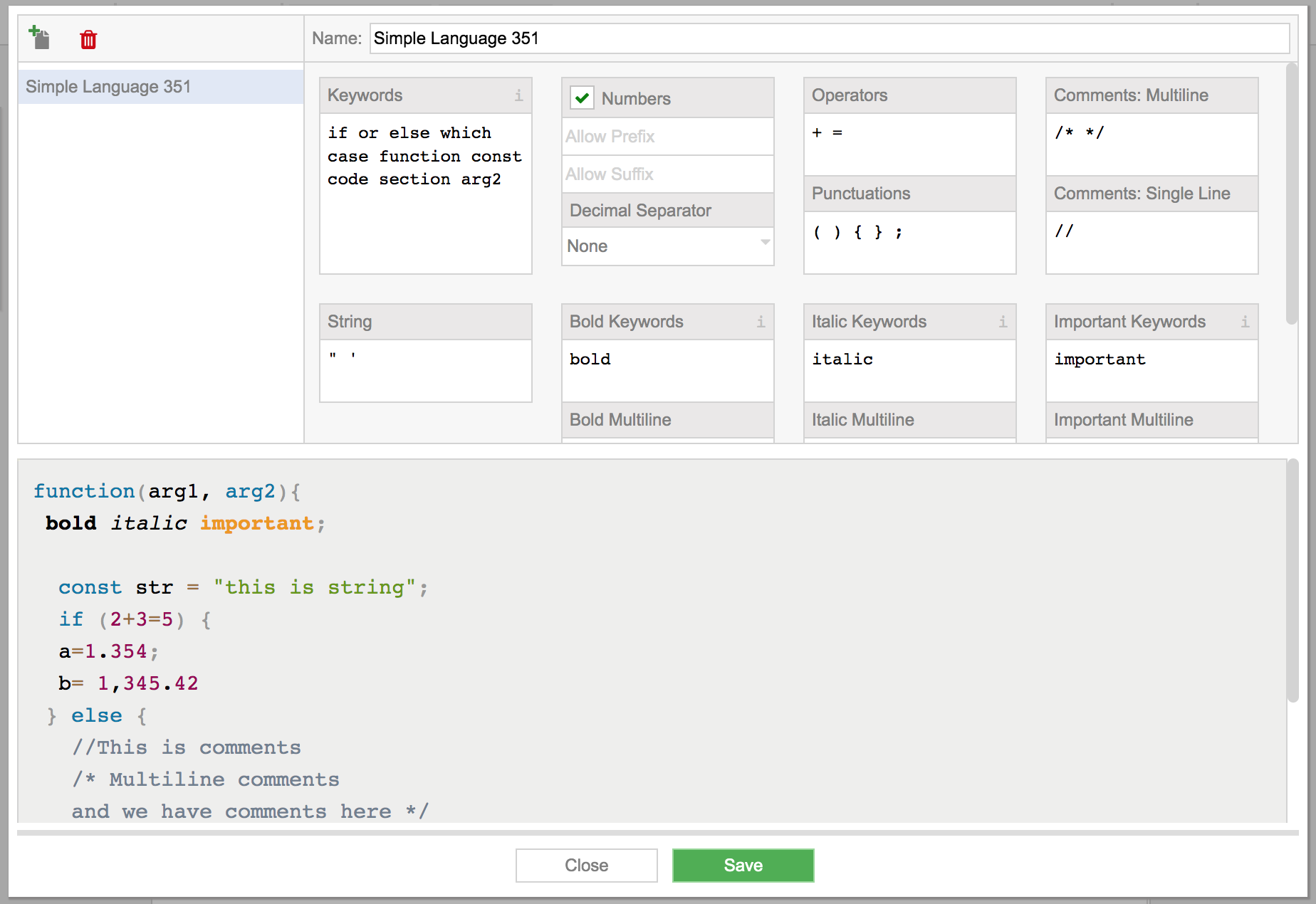The height and width of the screenshot is (904, 1316).
Task: Click the Bold Multiline header
Action: (668, 420)
